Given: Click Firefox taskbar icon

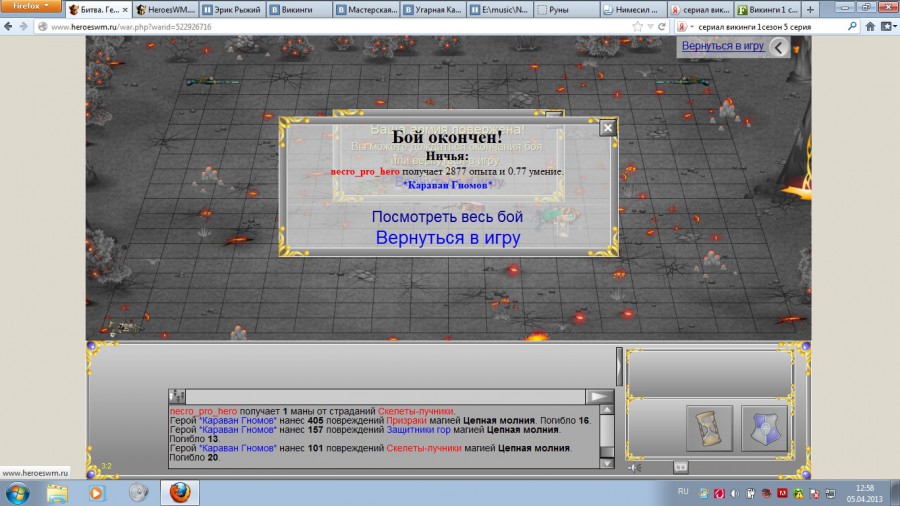Looking at the screenshot, I should [x=180, y=493].
